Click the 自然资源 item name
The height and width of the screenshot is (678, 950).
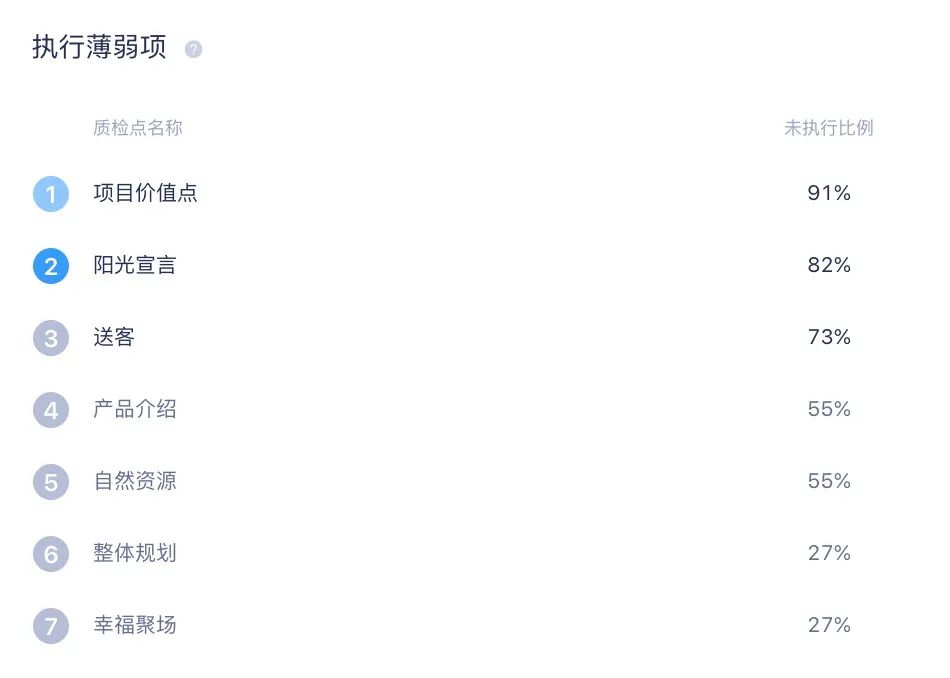(x=135, y=481)
